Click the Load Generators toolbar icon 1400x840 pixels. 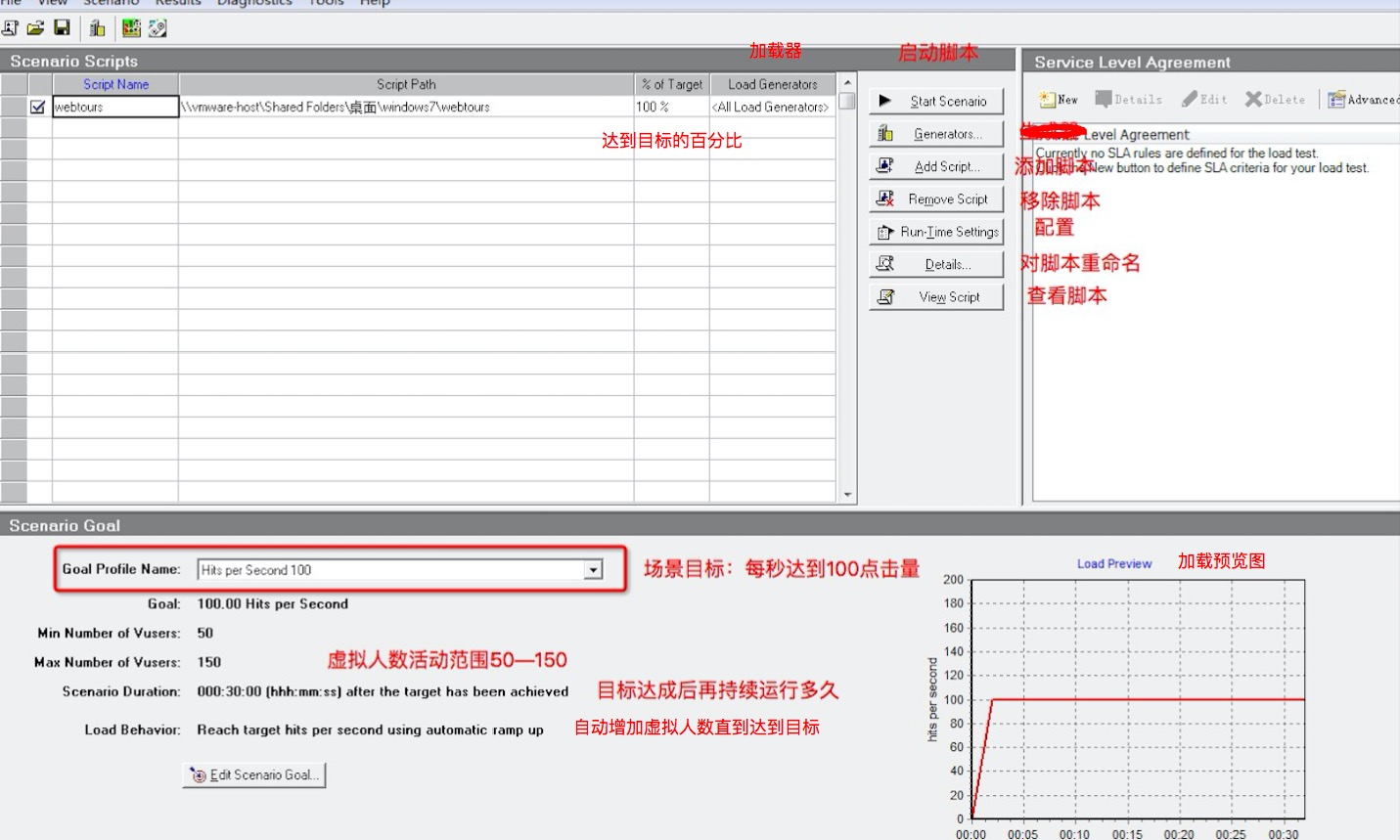pos(97,28)
